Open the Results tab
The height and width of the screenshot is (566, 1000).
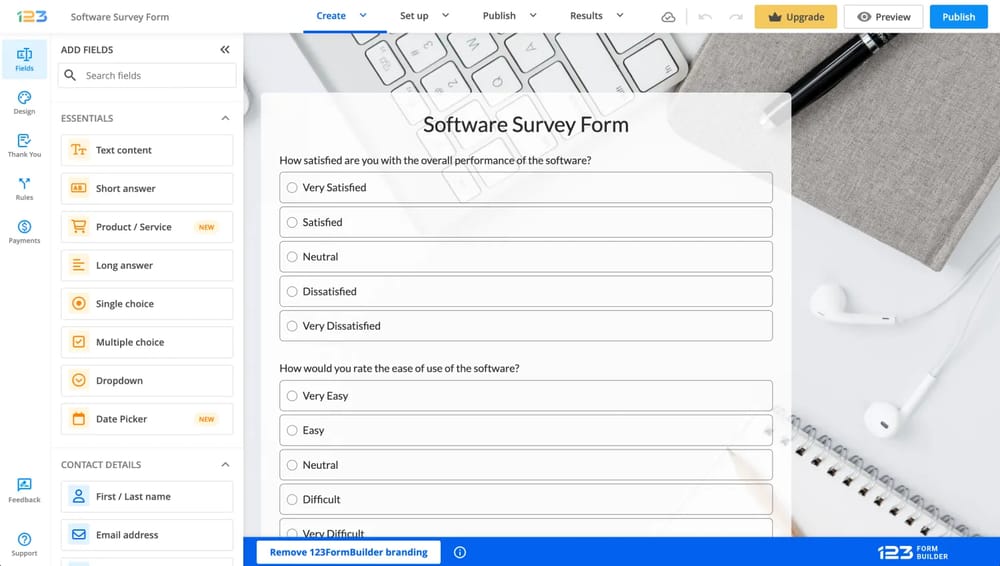click(x=586, y=16)
